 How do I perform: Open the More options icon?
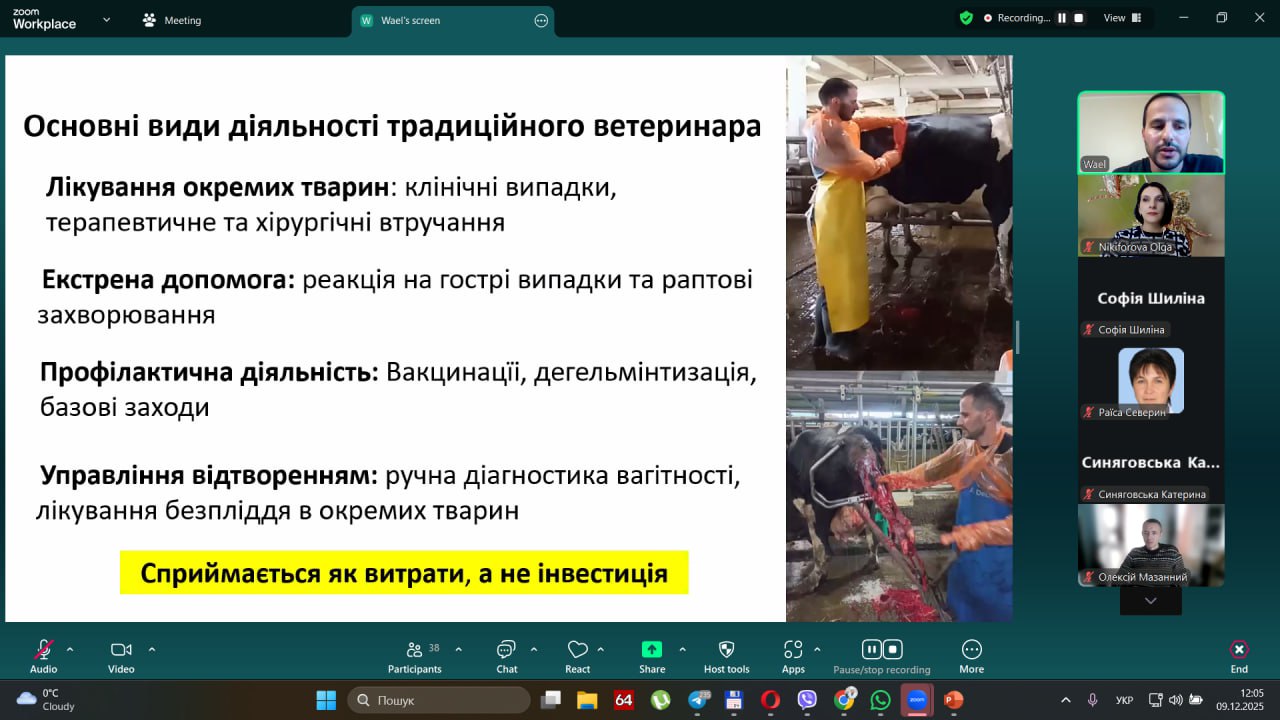click(x=971, y=650)
